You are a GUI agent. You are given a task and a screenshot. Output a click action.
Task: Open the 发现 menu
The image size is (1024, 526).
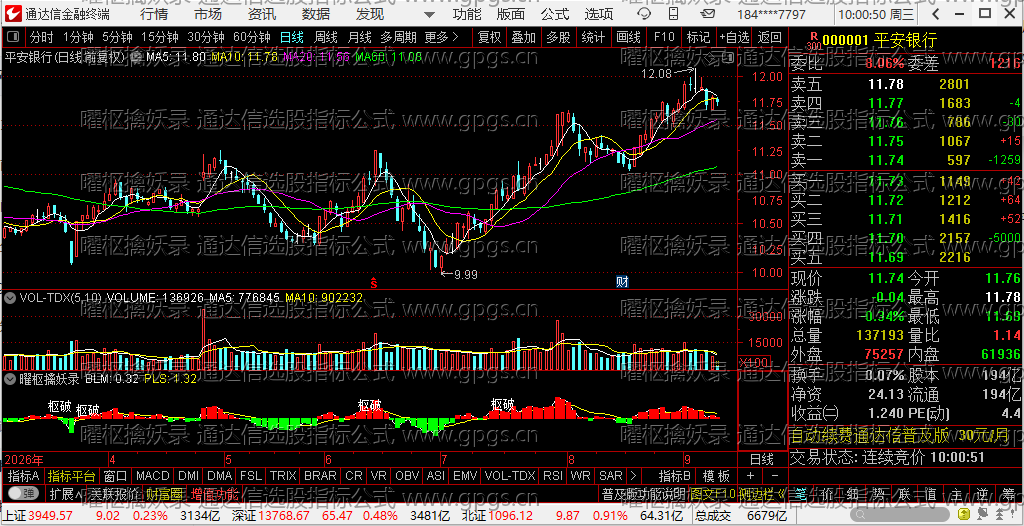point(370,14)
